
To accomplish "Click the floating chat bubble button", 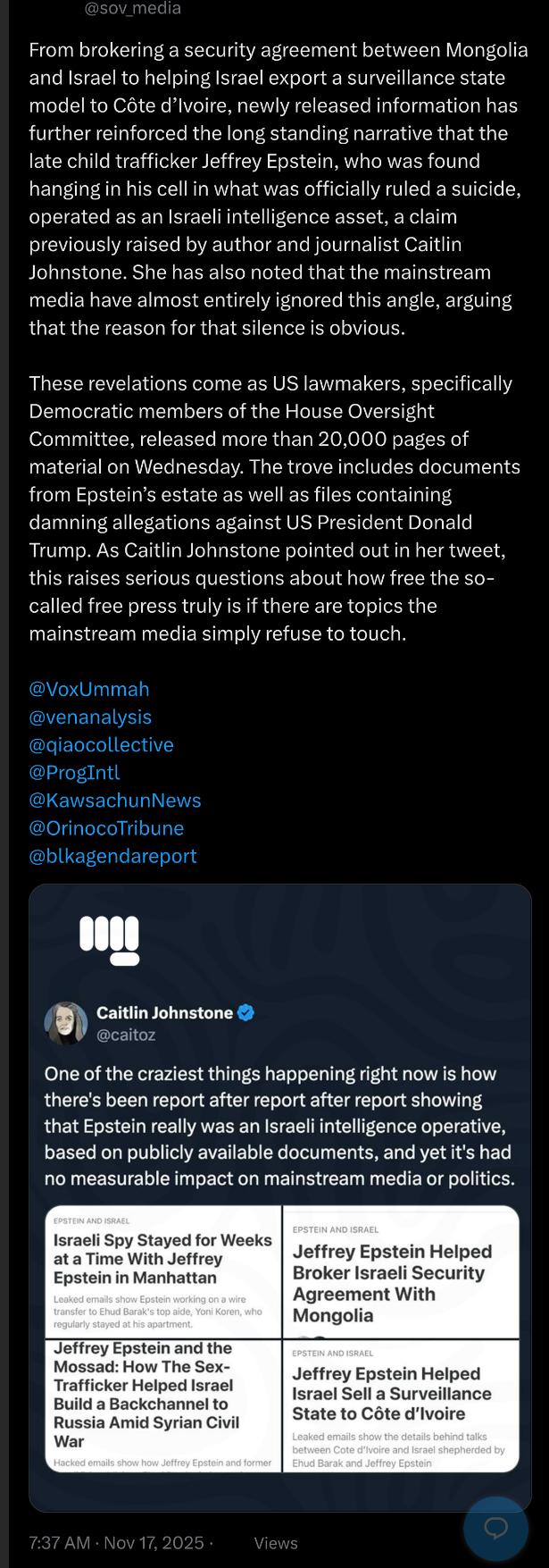I will [x=495, y=1528].
